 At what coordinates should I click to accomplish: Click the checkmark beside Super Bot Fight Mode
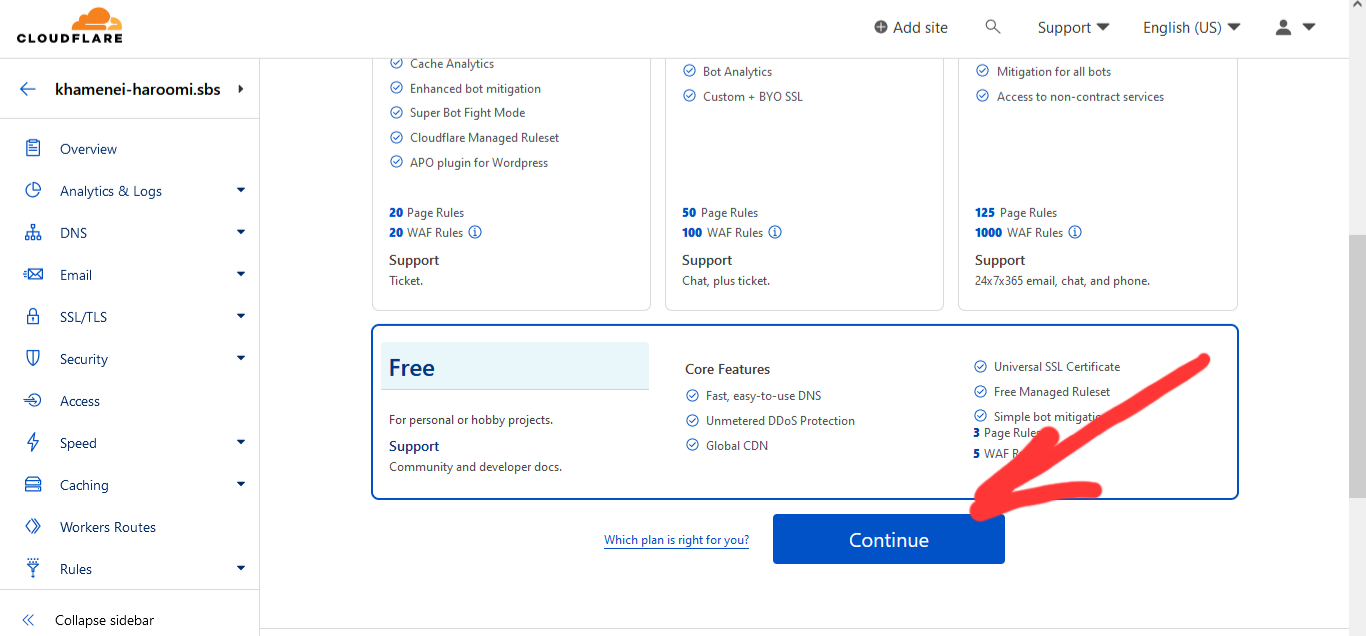pos(396,112)
